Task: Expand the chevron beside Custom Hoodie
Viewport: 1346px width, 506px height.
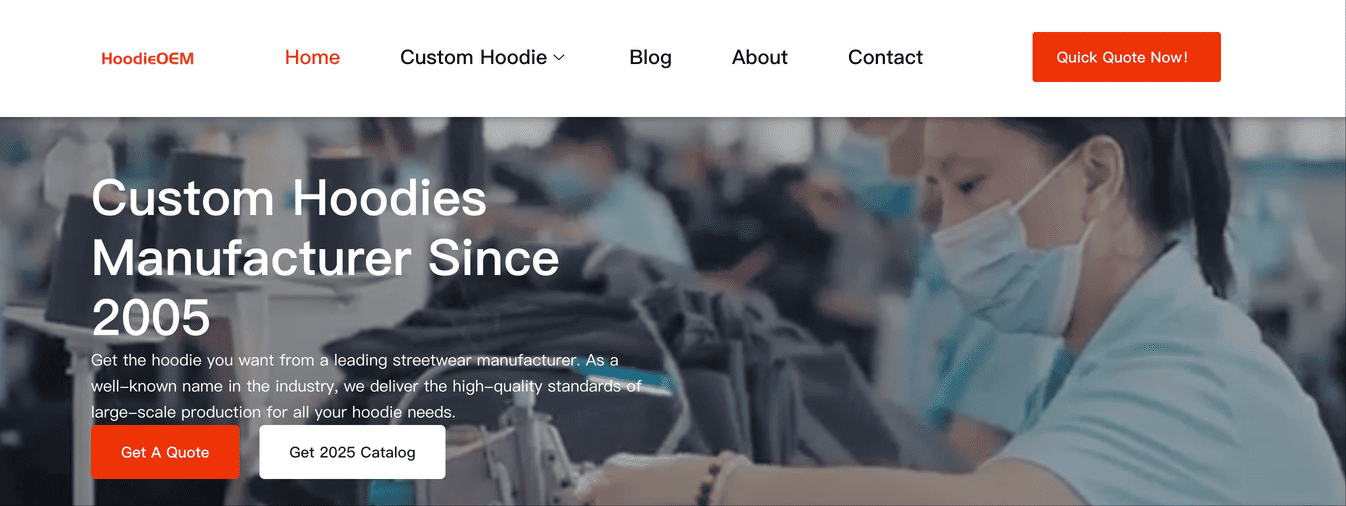Action: pos(559,58)
